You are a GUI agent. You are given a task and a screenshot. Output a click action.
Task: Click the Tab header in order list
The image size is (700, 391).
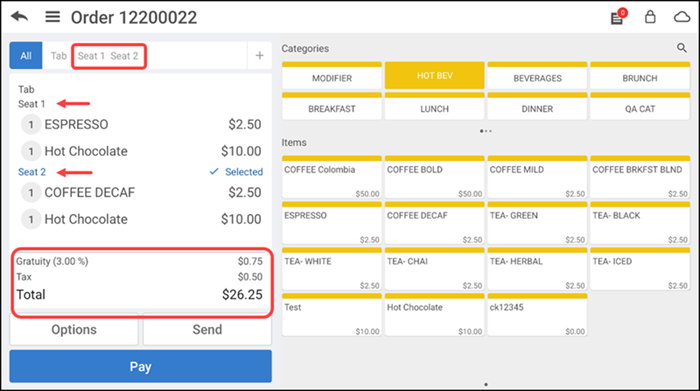coord(26,89)
